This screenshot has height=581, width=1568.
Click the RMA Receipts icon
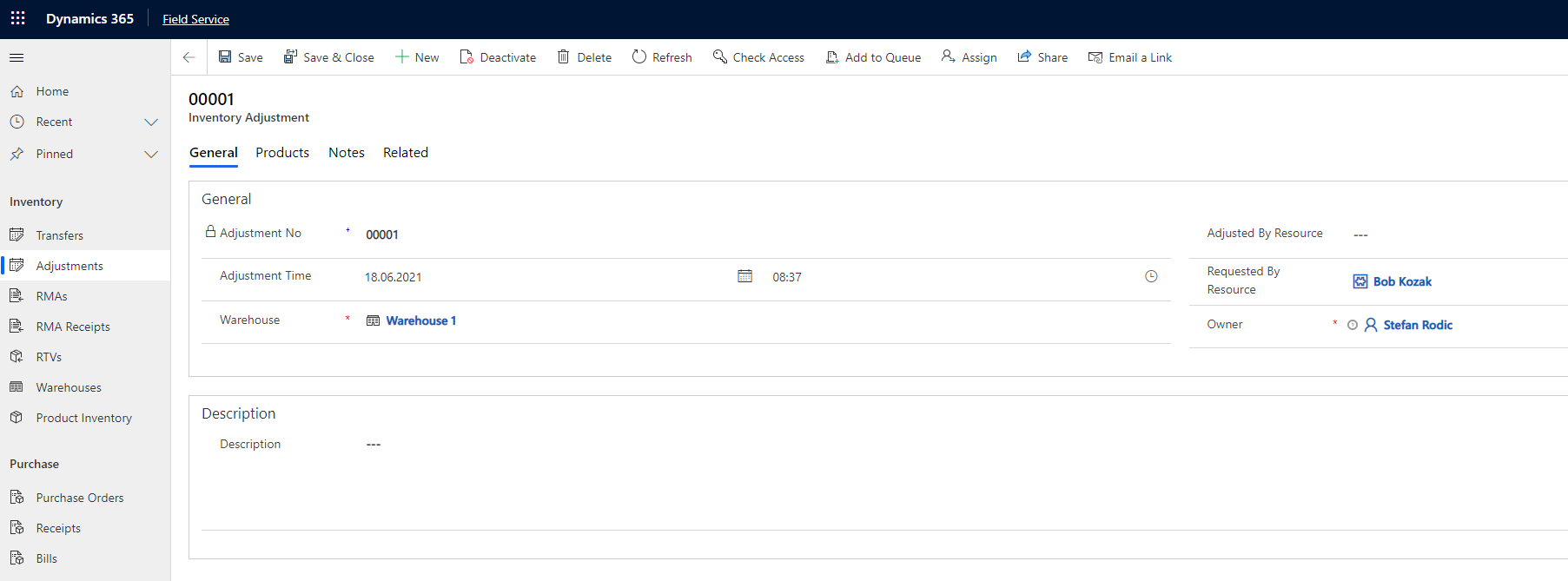pos(17,327)
